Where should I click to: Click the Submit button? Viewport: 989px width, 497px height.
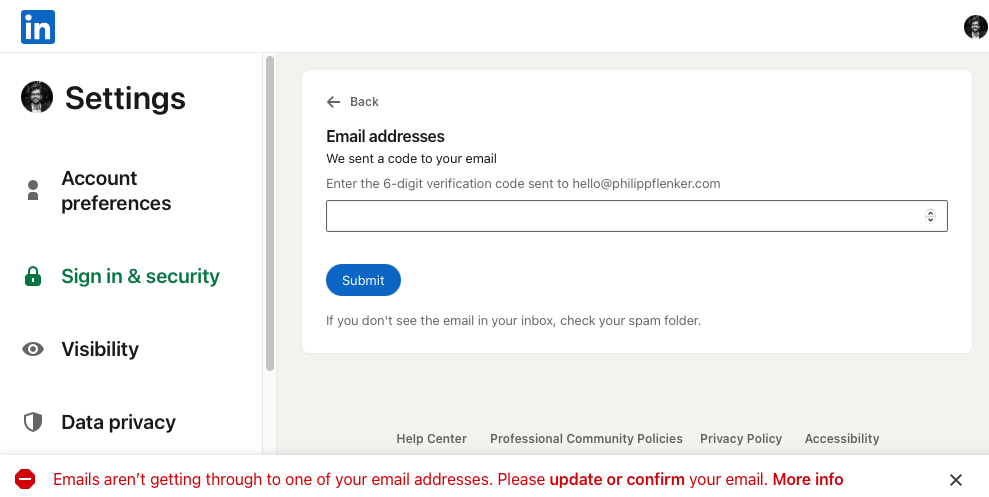(363, 280)
